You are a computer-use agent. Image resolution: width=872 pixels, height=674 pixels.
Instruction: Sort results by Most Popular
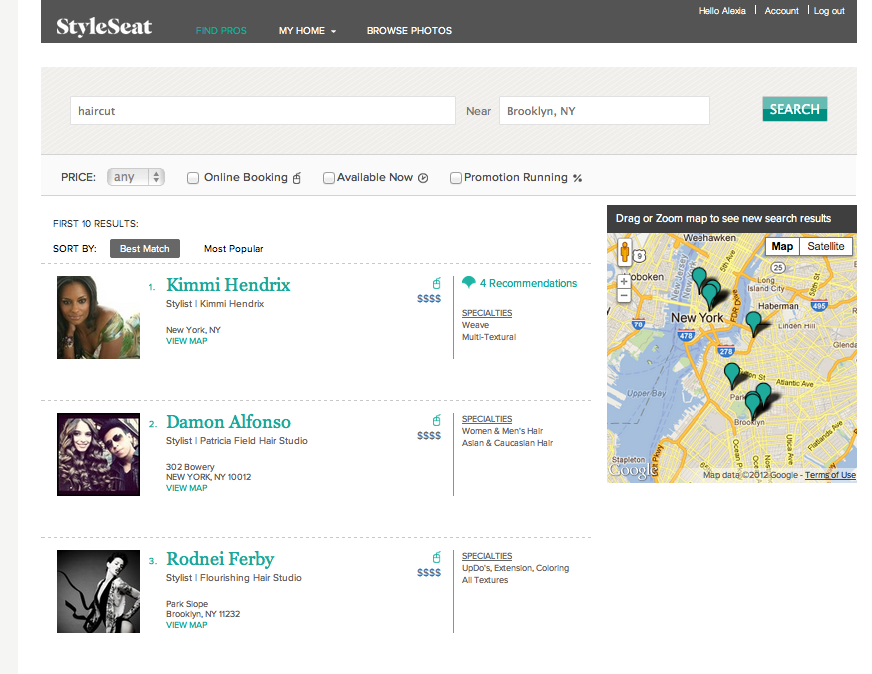pyautogui.click(x=233, y=249)
